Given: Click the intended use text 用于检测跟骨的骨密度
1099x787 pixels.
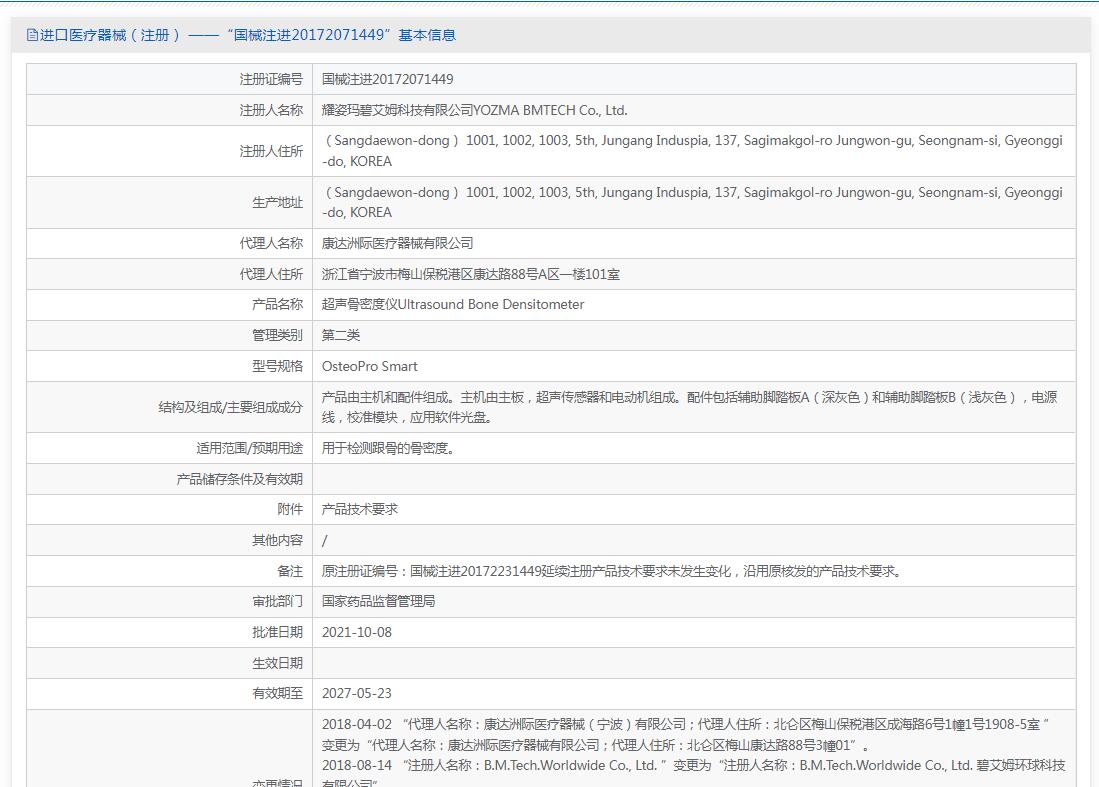Looking at the screenshot, I should 388,449.
